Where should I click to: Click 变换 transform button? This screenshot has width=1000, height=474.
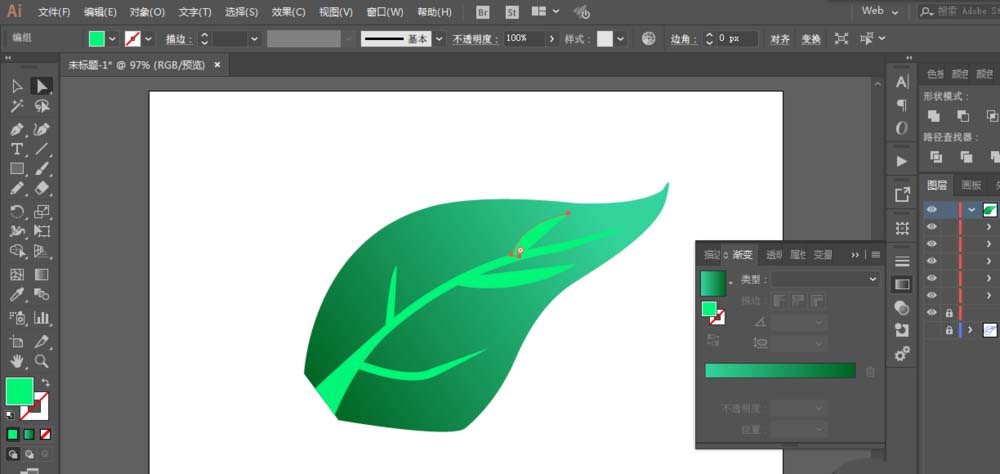pos(811,39)
